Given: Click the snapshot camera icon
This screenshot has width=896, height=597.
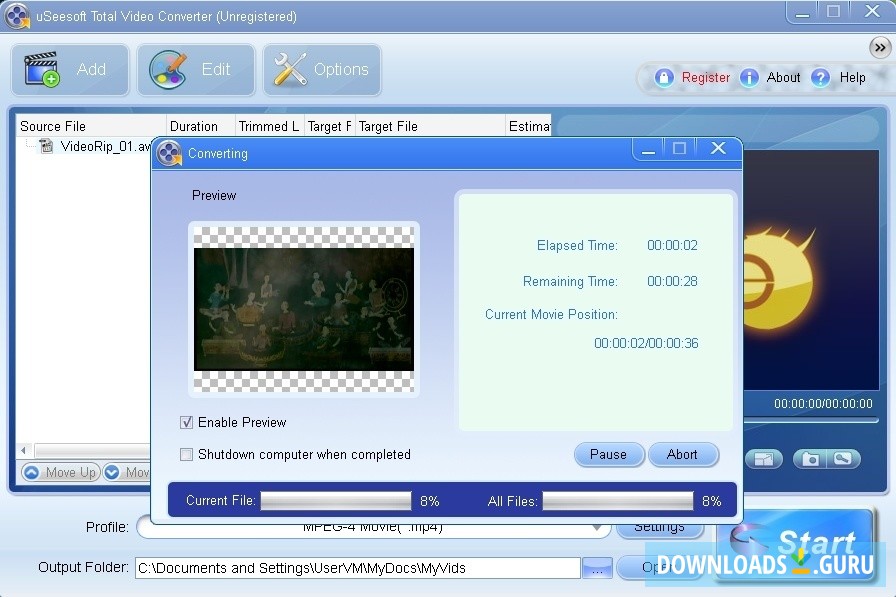Looking at the screenshot, I should [810, 459].
